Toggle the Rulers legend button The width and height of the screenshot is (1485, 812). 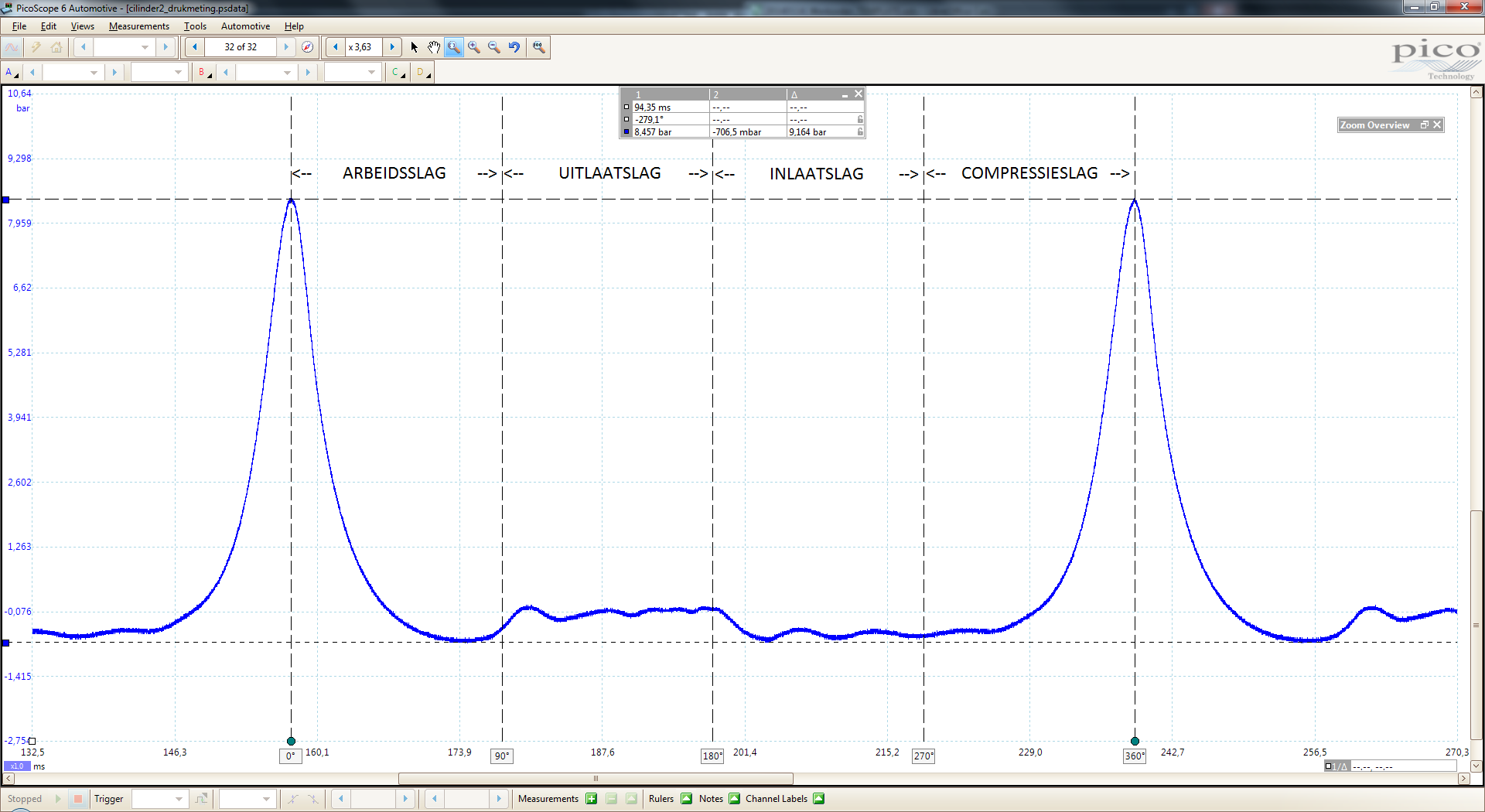click(x=686, y=799)
